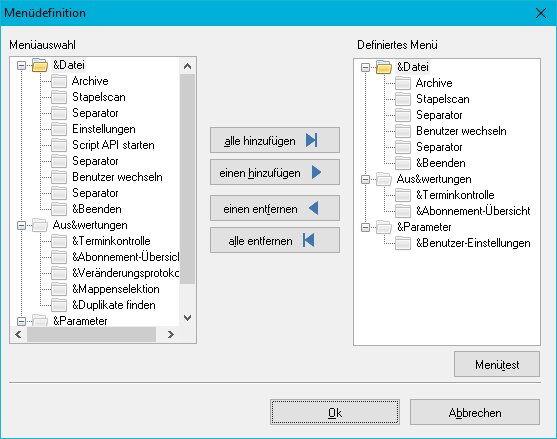Click the horizontal scrollbar's right arrow in Menüauswahl
The width and height of the screenshot is (557, 439).
(x=171, y=334)
